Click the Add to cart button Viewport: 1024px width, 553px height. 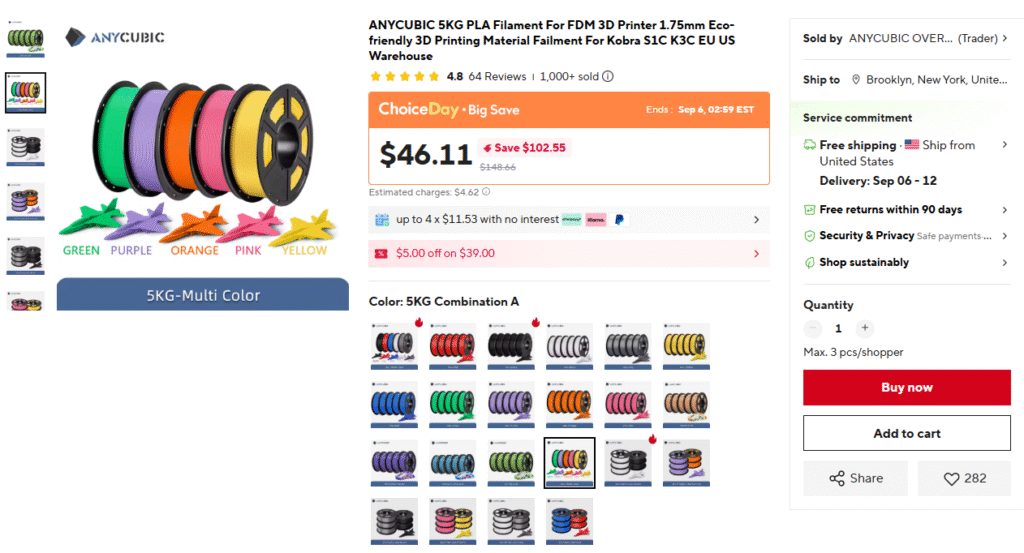(x=906, y=434)
